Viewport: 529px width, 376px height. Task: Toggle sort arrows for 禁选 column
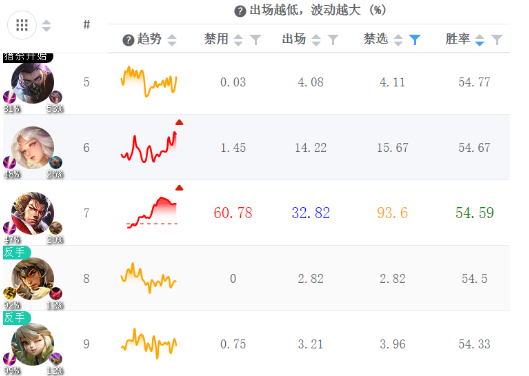(x=398, y=40)
